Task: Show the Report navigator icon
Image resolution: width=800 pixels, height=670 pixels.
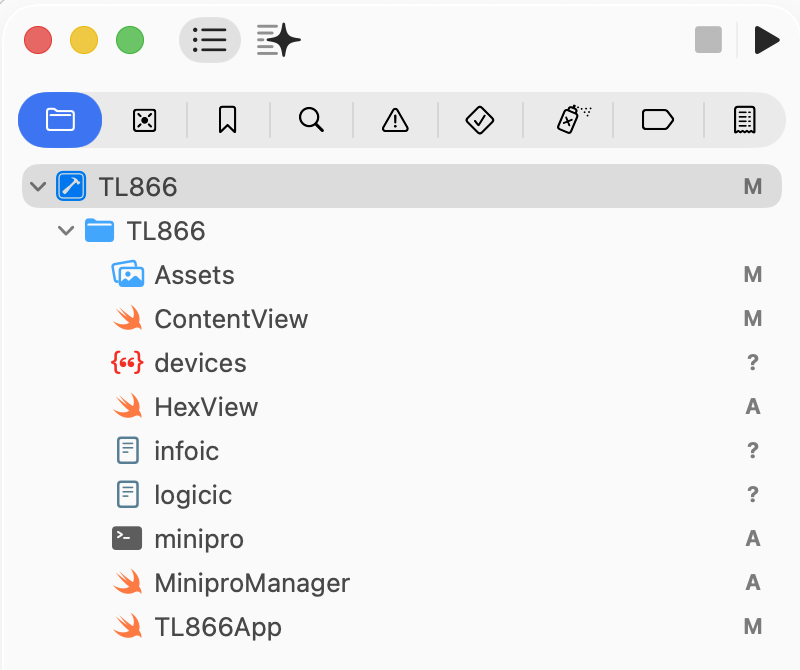Action: coord(743,120)
